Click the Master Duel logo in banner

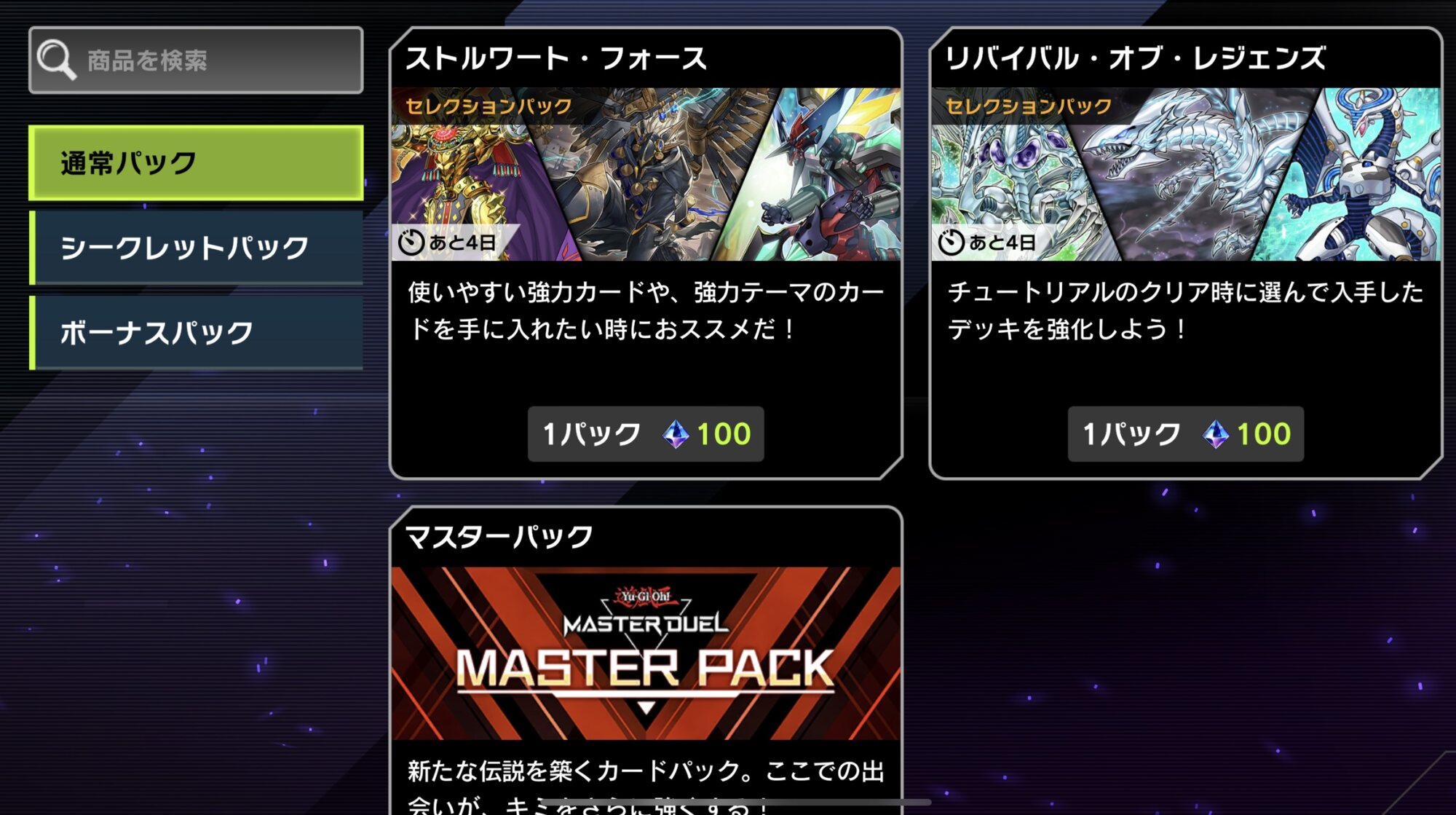pyautogui.click(x=646, y=614)
